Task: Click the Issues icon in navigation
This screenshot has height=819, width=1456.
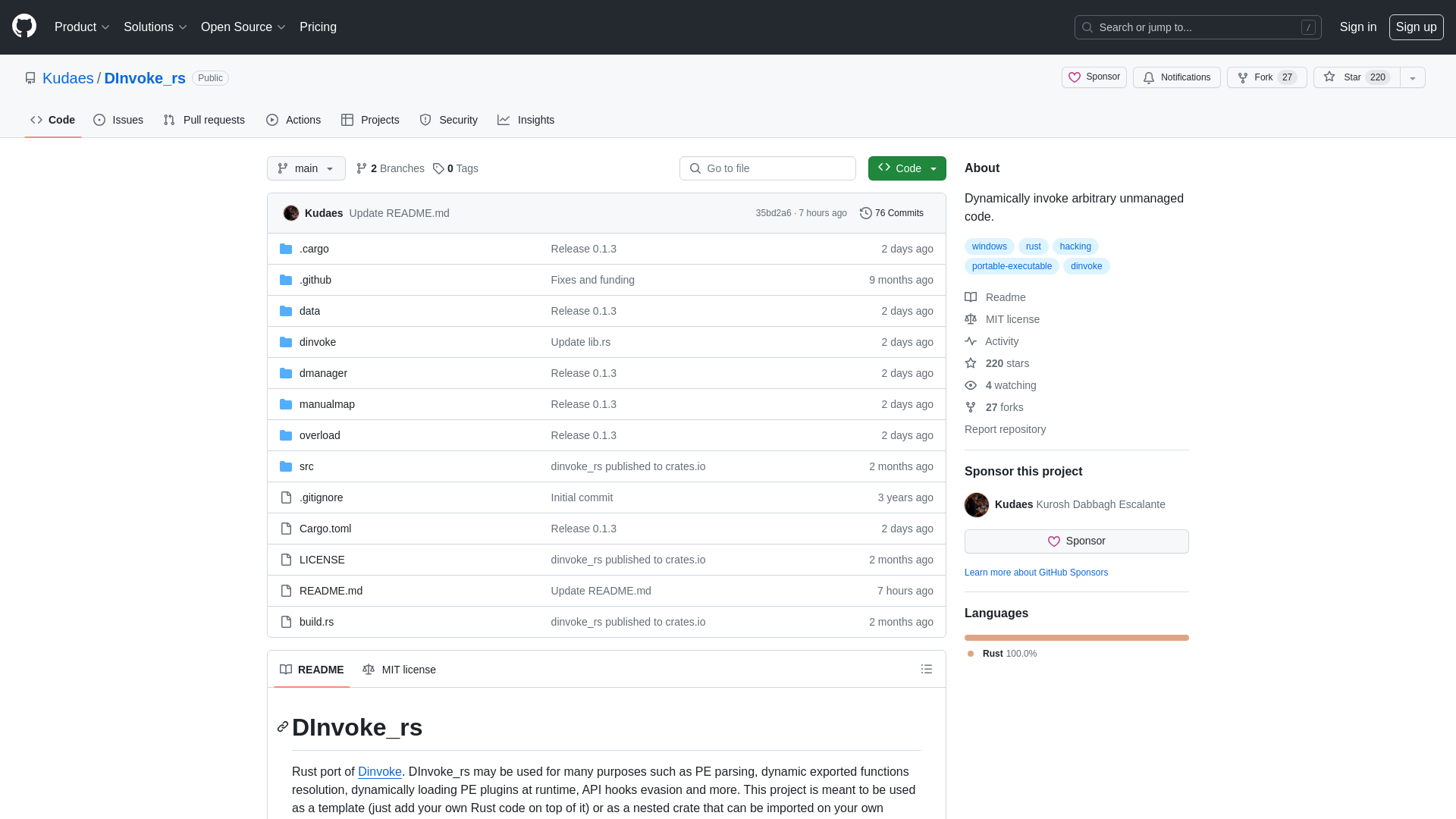Action: coord(99,120)
